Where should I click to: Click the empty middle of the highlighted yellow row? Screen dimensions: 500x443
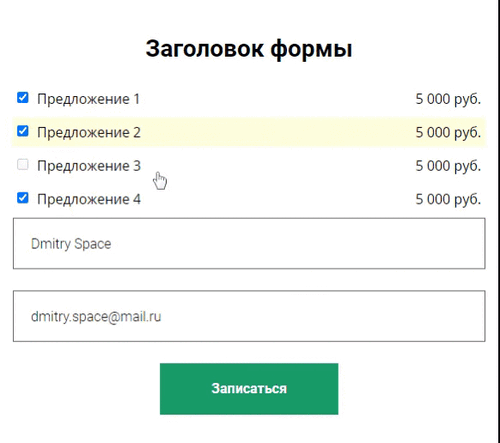coord(277,132)
